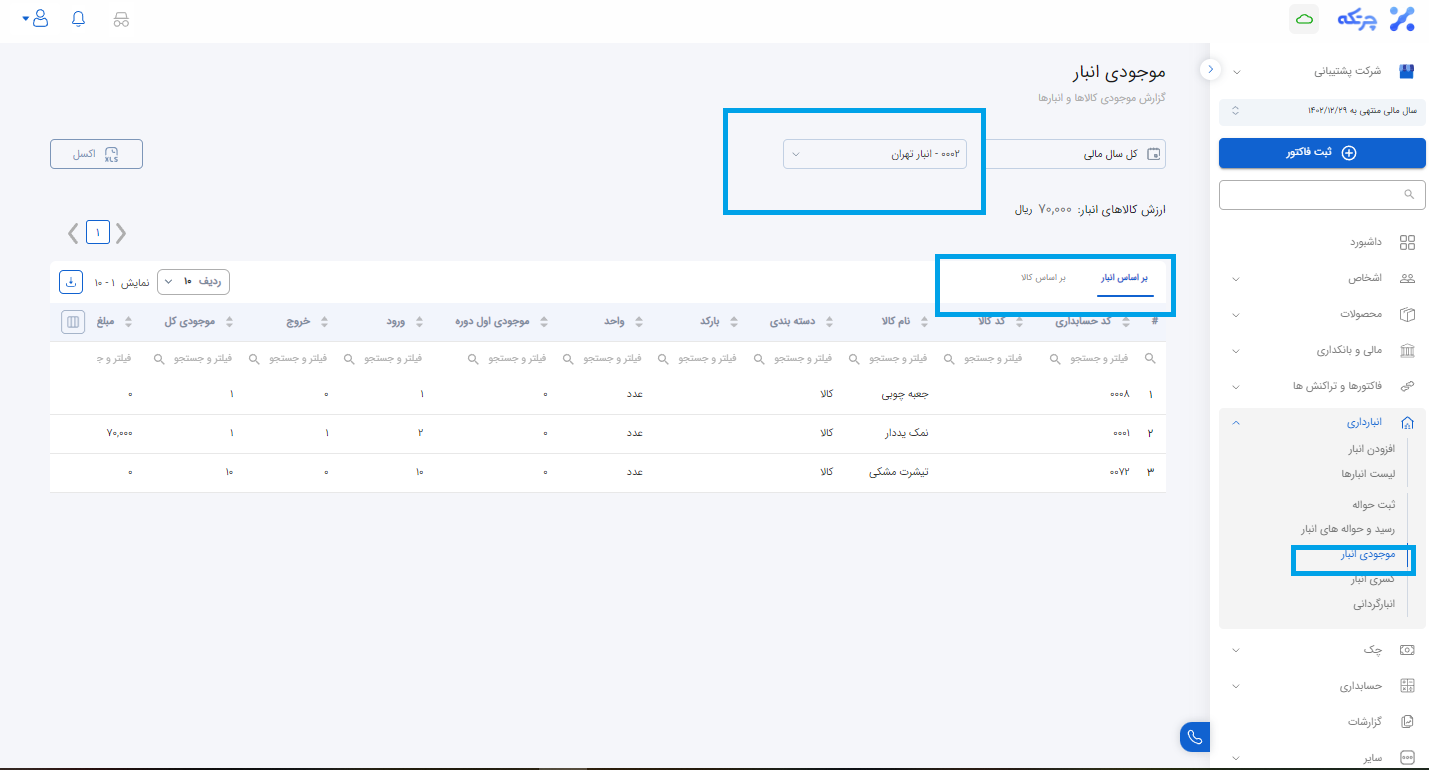This screenshot has width=1429, height=770.
Task: Click the notification bell icon
Action: [x=79, y=19]
